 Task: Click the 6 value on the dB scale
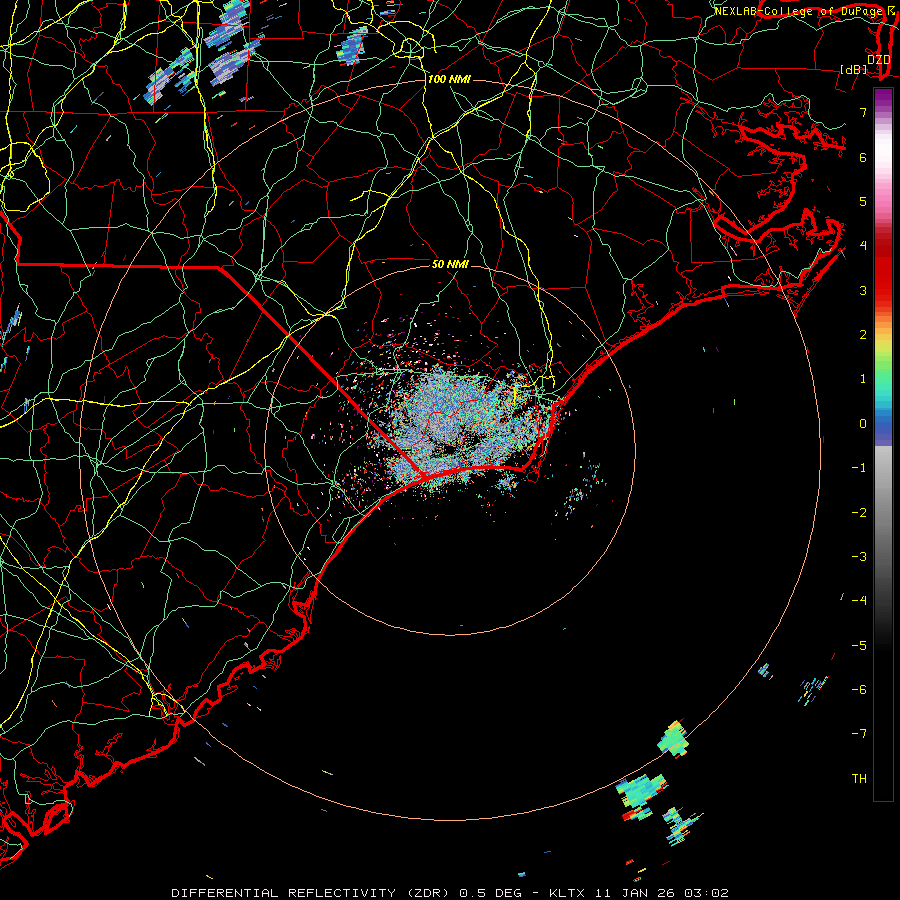pyautogui.click(x=863, y=157)
